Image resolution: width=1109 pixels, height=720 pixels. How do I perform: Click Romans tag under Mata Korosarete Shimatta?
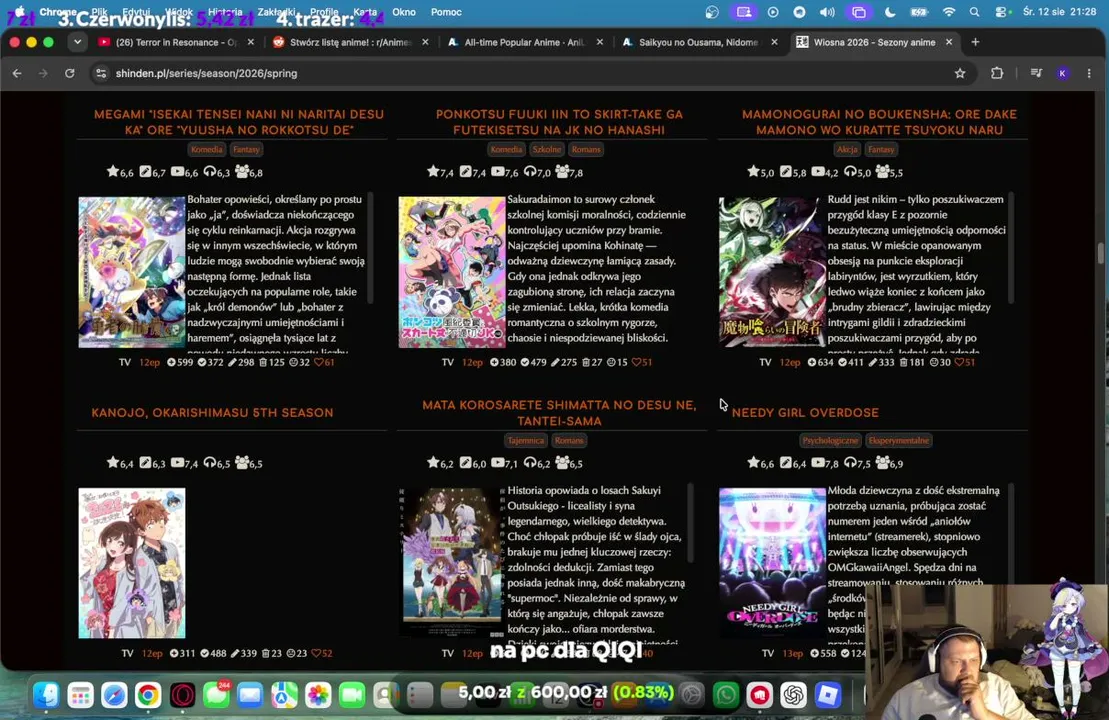point(569,441)
